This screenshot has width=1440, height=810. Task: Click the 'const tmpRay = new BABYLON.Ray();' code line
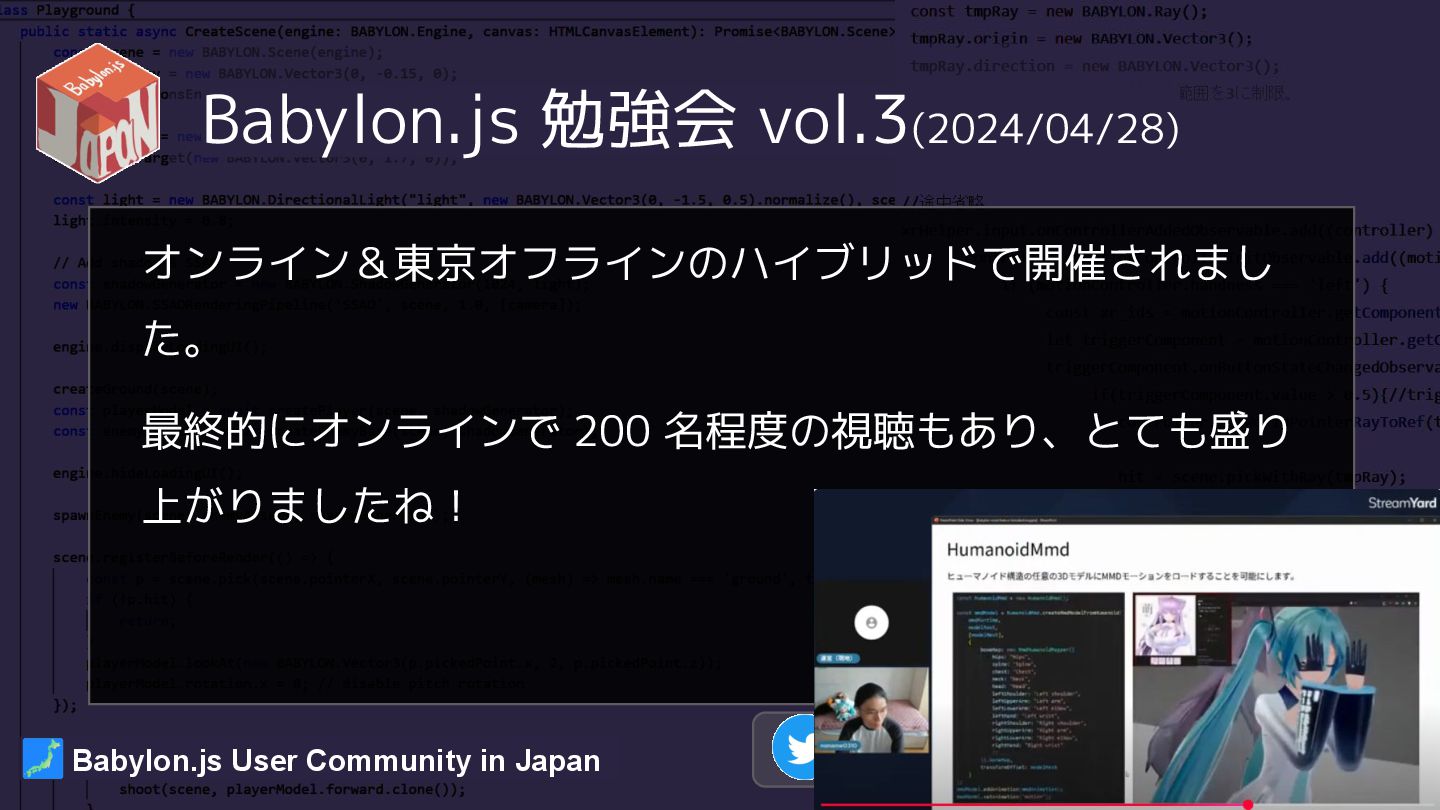[x=1059, y=12]
